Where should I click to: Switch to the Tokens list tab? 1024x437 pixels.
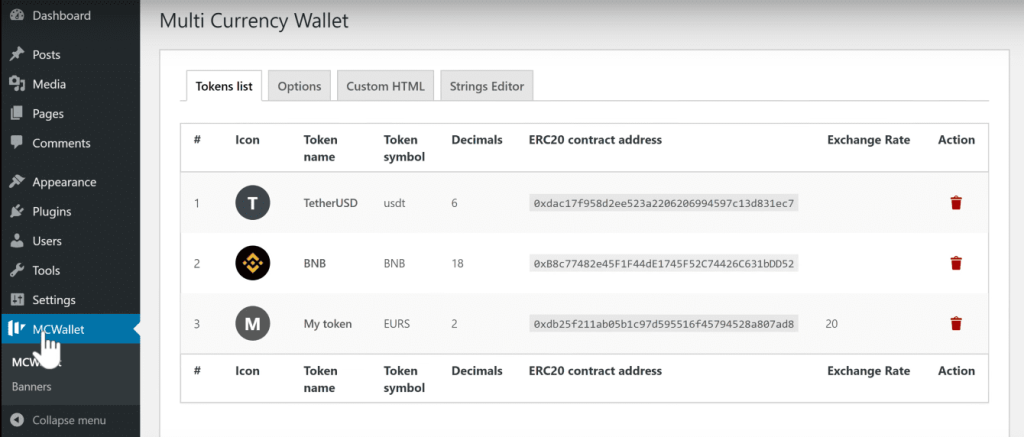[x=224, y=86]
